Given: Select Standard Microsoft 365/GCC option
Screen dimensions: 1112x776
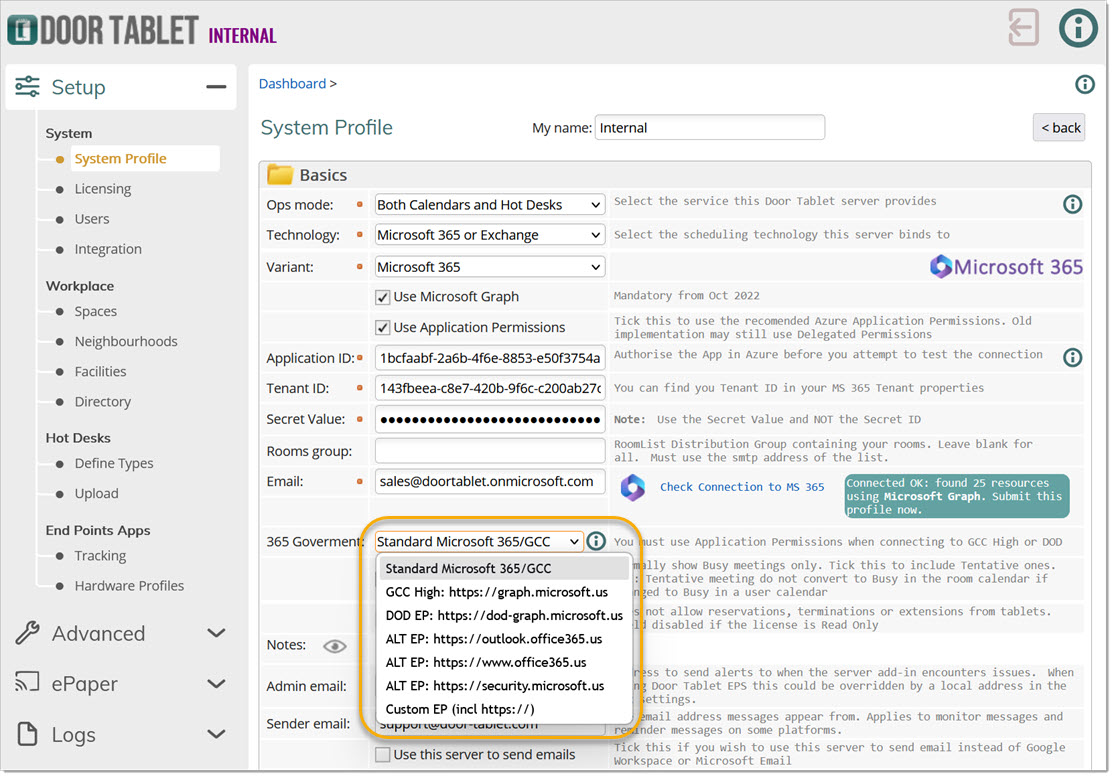Looking at the screenshot, I should click(504, 568).
